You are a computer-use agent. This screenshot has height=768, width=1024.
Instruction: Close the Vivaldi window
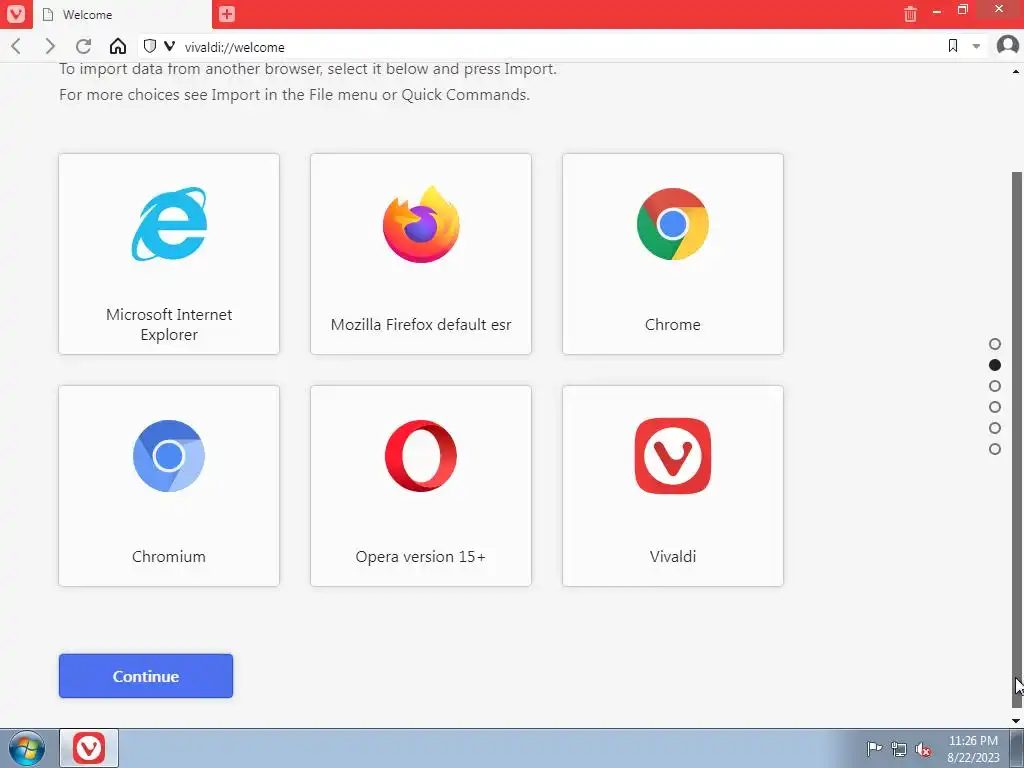click(999, 9)
